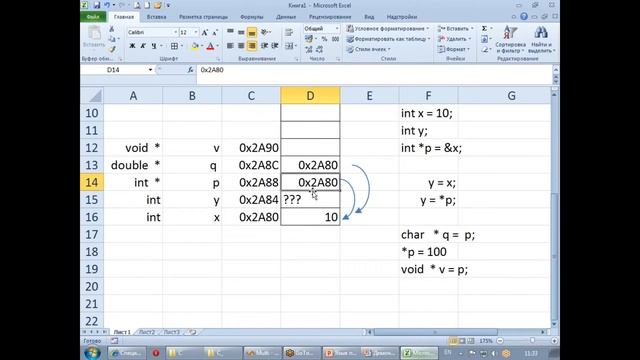
Task: Click the Вставить cells button in Ячейки
Action: (455, 29)
